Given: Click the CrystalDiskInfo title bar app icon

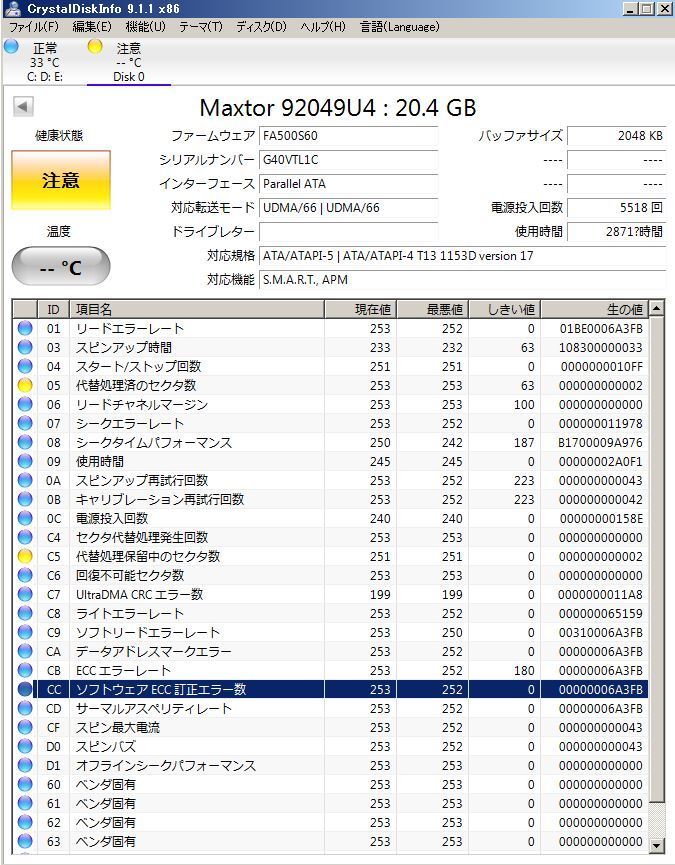Looking at the screenshot, I should point(13,8).
